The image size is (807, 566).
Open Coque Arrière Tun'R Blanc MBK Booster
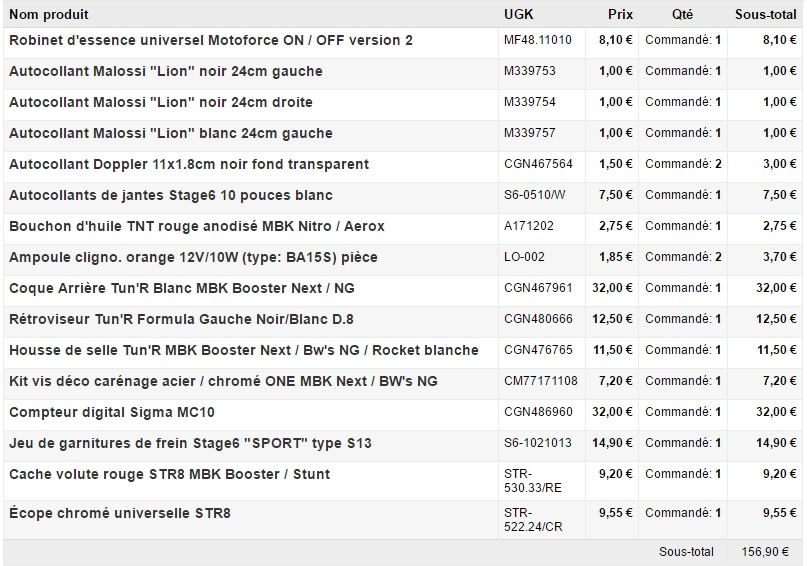[182, 288]
